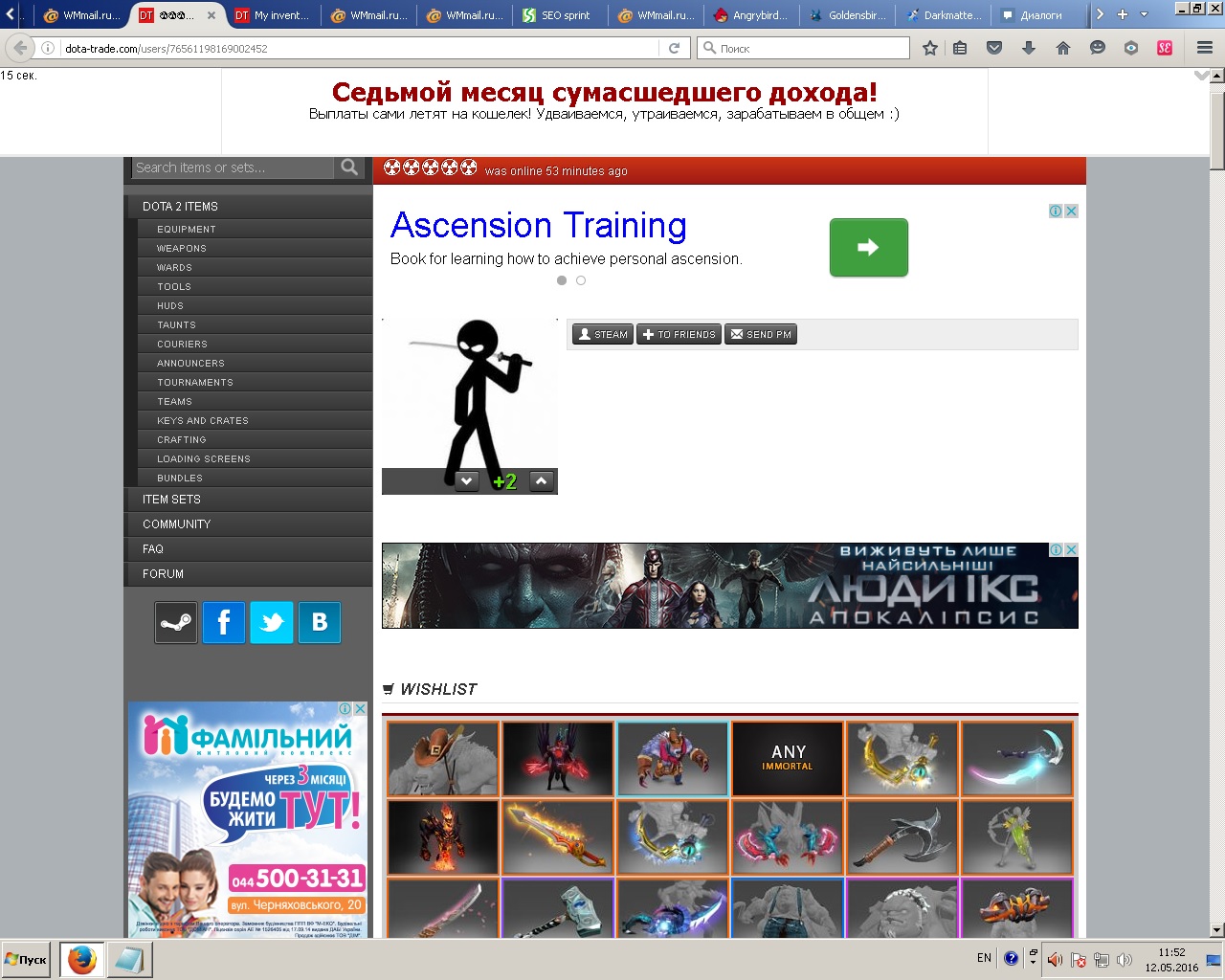The width and height of the screenshot is (1225, 980).
Task: Click the help question mark in tray
Action: [1011, 958]
